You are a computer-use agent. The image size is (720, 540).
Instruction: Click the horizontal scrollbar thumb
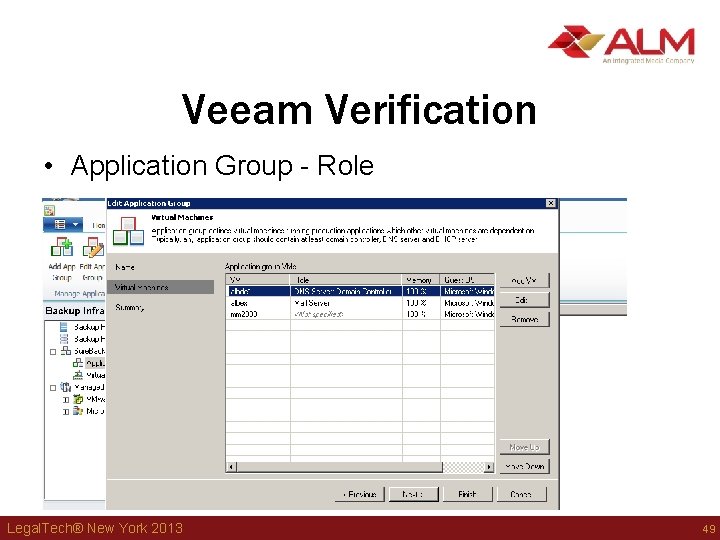(339, 467)
